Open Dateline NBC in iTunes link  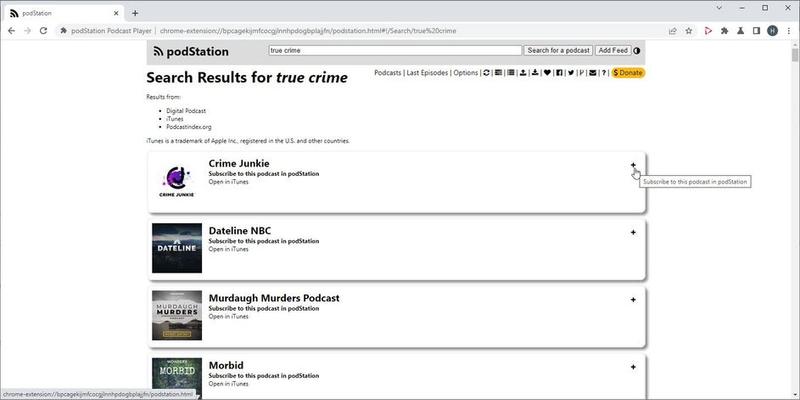point(229,249)
